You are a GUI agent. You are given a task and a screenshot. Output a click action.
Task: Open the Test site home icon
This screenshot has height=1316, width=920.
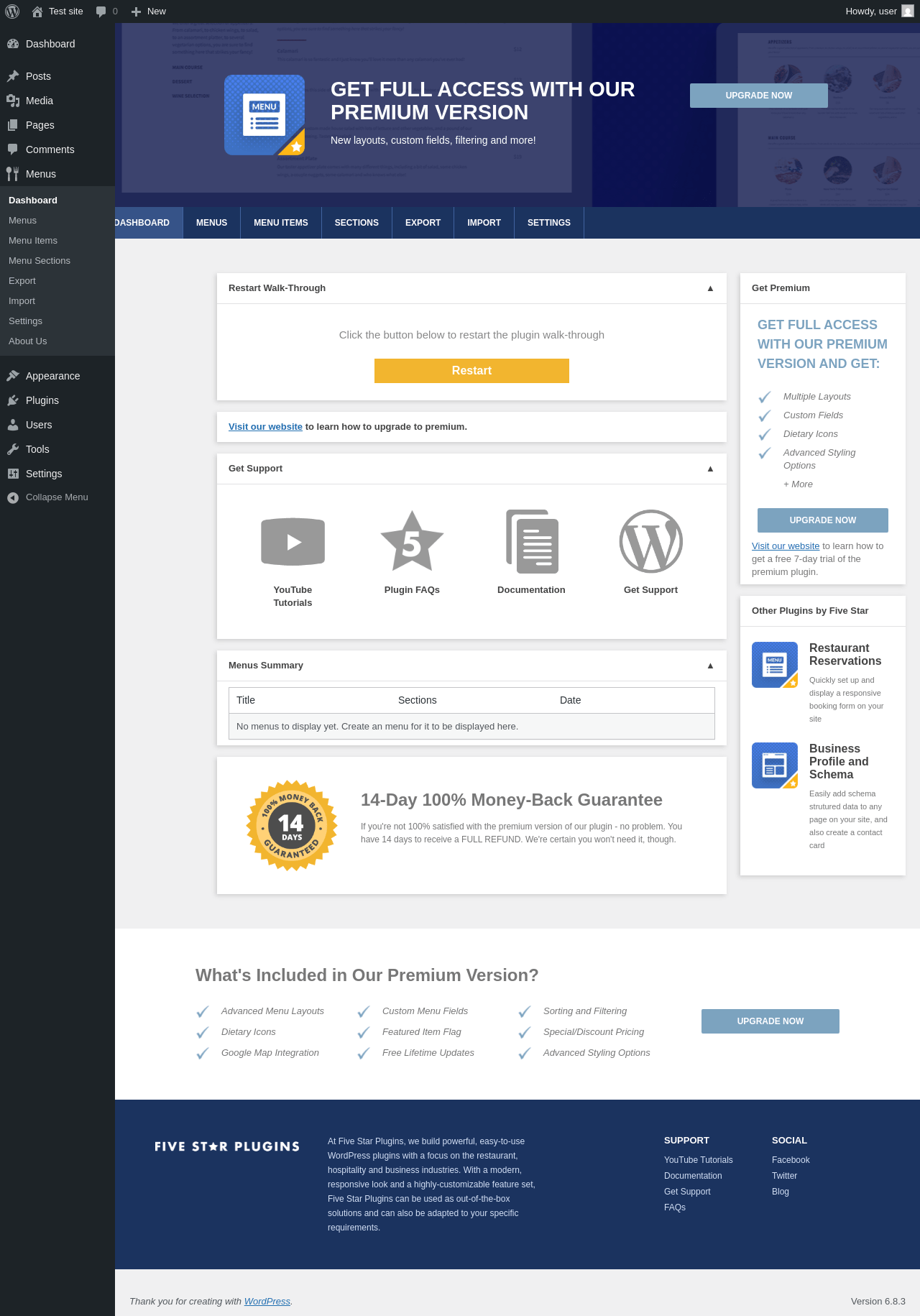37,11
